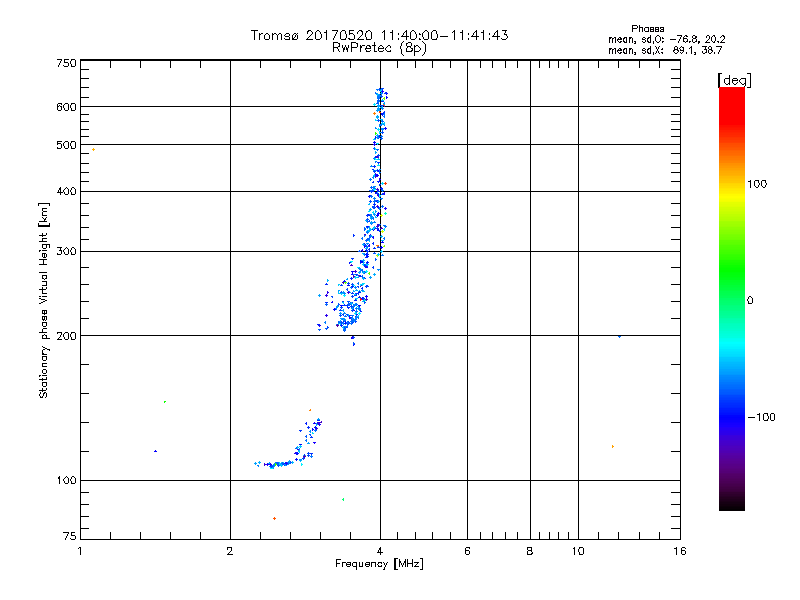The width and height of the screenshot is (800, 600).
Task: Click the y-axis tick label '600'
Action: click(x=66, y=107)
